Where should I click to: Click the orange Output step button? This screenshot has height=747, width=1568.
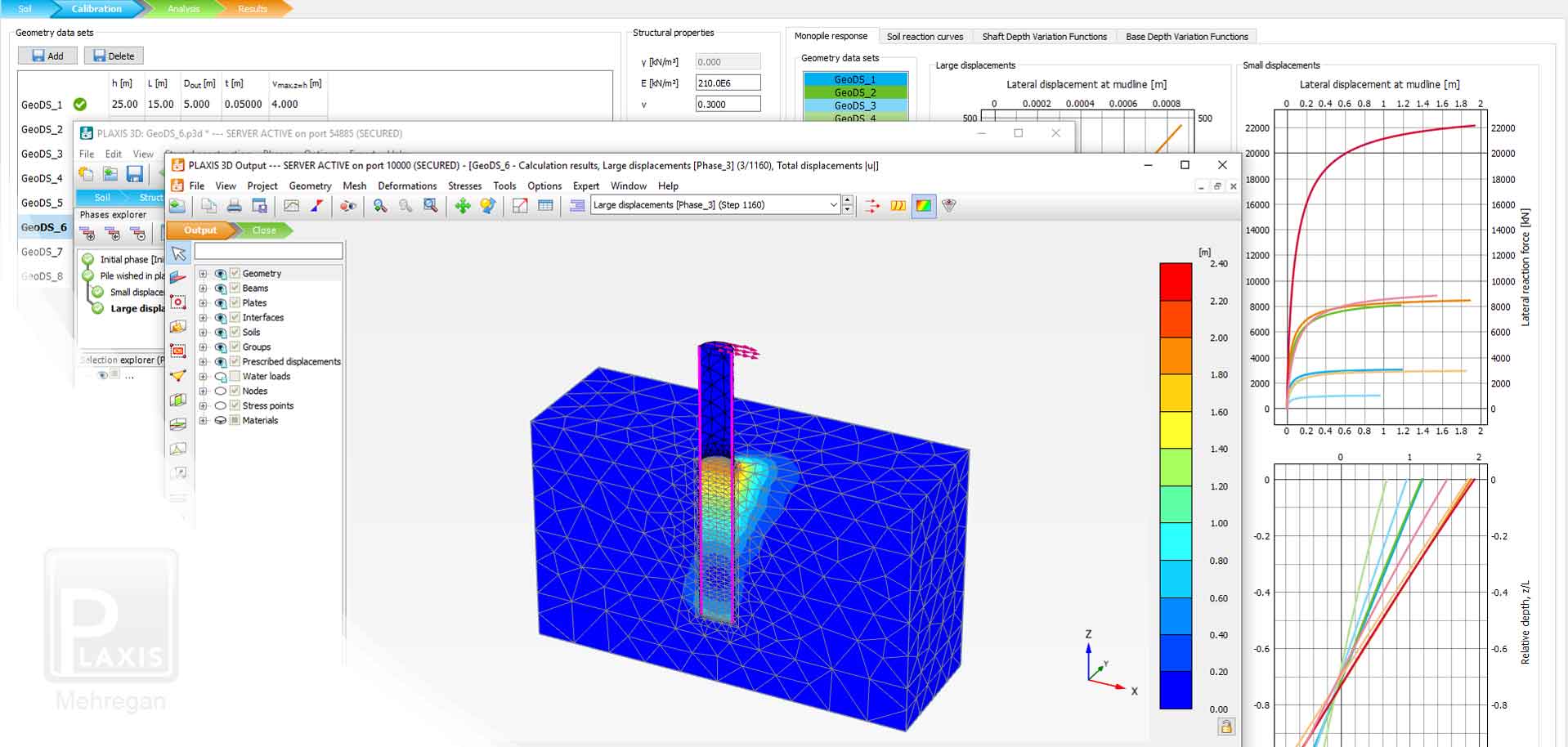click(200, 230)
